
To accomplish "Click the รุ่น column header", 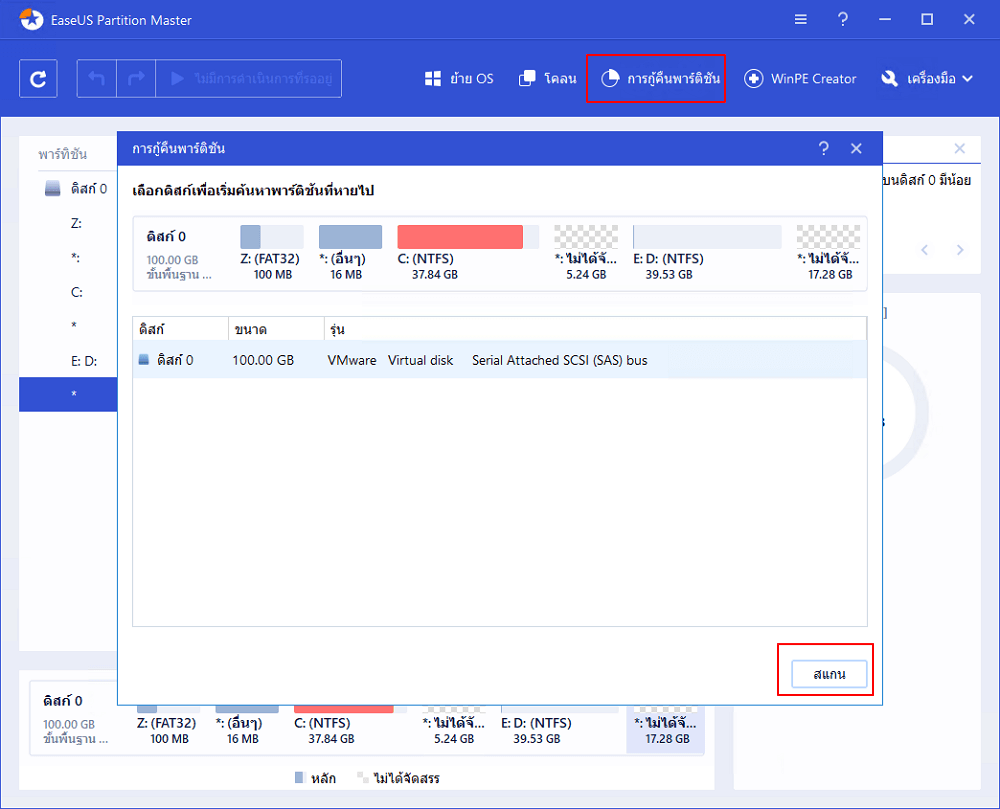I will coord(595,330).
